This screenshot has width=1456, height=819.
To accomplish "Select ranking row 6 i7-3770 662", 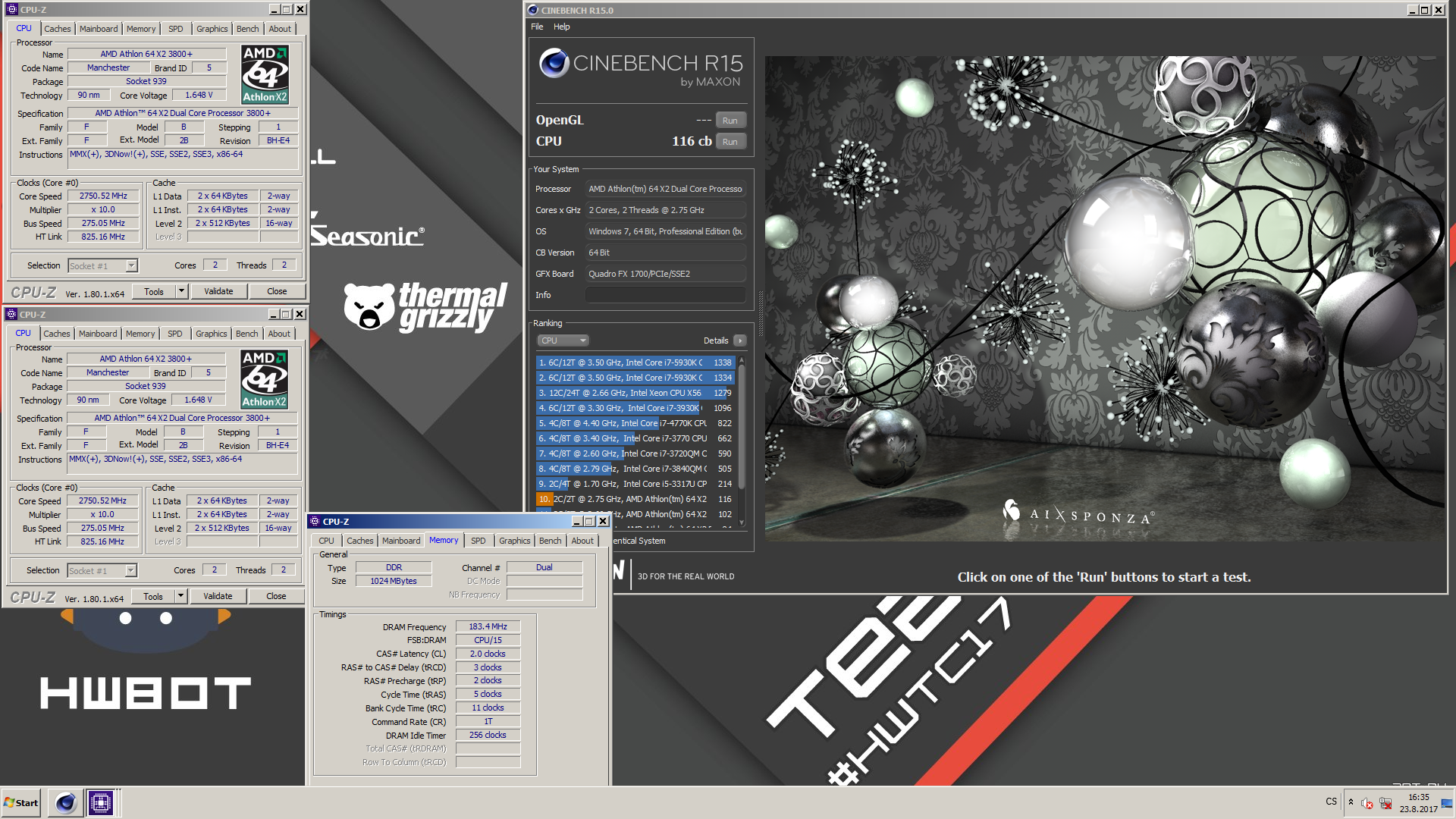I will tap(635, 438).
